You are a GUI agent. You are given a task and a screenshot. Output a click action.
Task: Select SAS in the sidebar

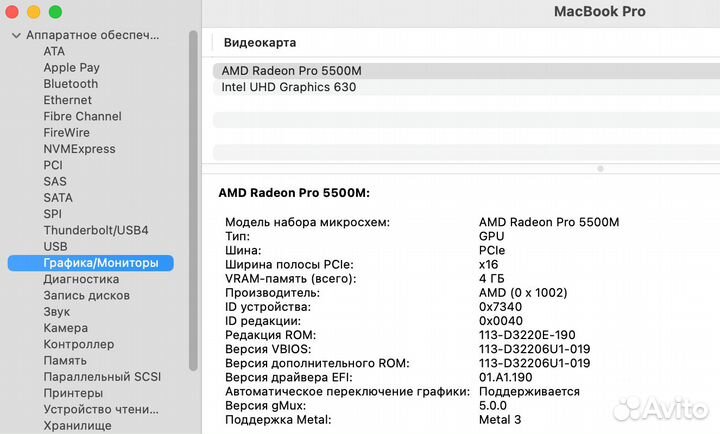(55, 181)
